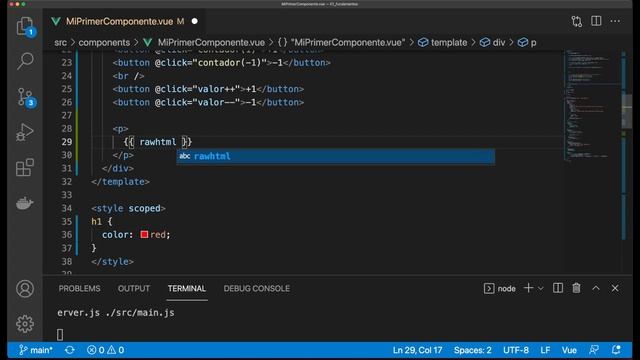Click the components breadcrumb
The width and height of the screenshot is (640, 360).
[x=104, y=42]
